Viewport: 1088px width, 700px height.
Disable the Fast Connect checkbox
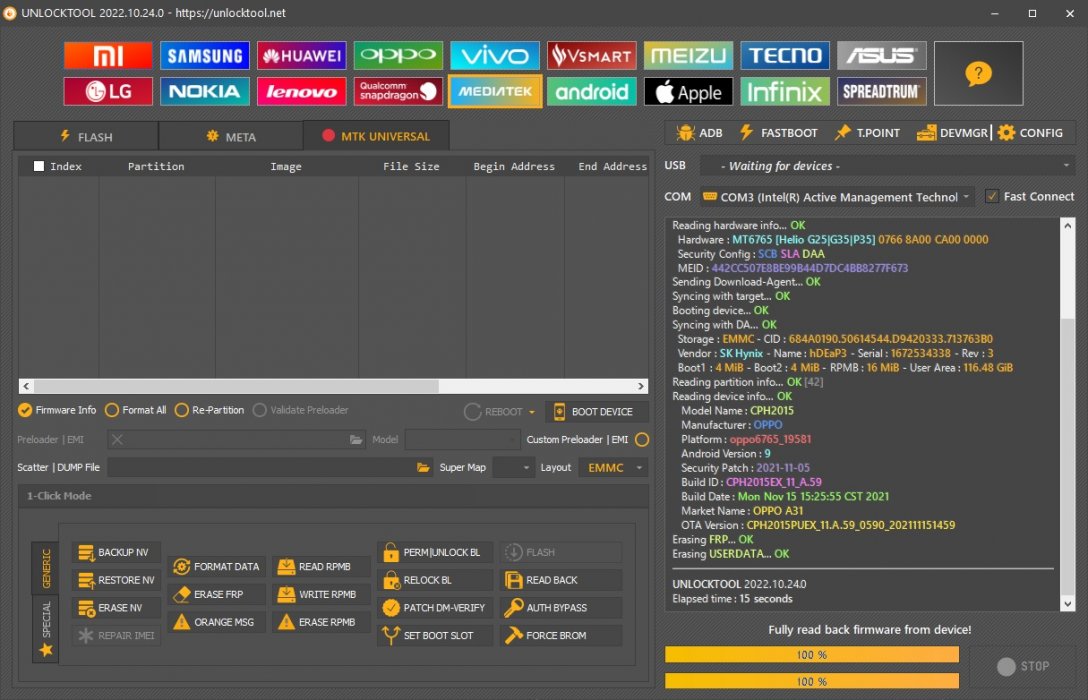click(x=992, y=196)
